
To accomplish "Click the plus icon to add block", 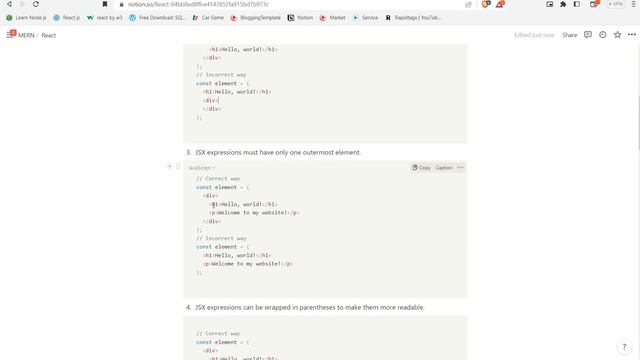I will pyautogui.click(x=169, y=166).
